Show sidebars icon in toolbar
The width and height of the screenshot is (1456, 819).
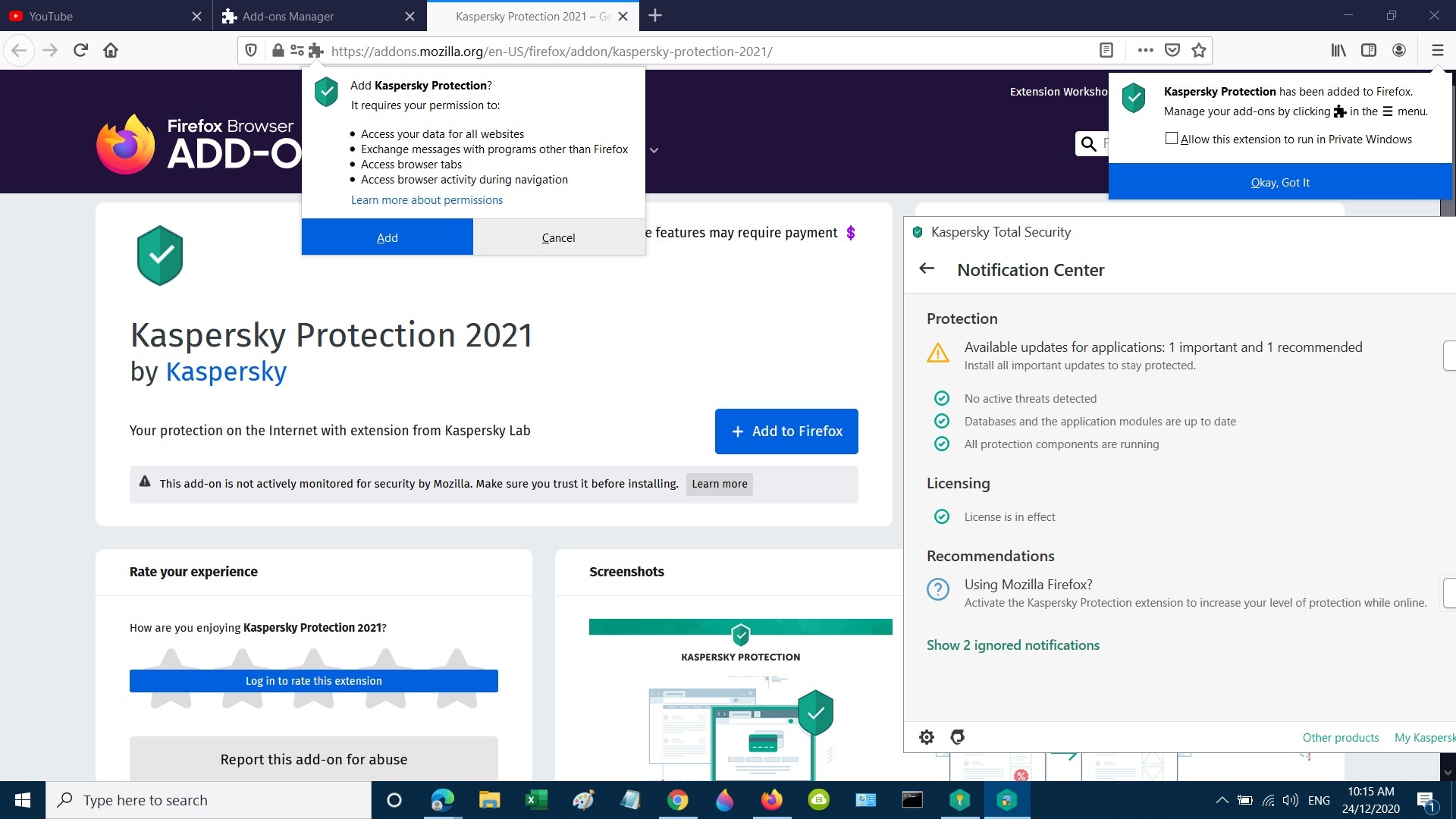(1369, 51)
